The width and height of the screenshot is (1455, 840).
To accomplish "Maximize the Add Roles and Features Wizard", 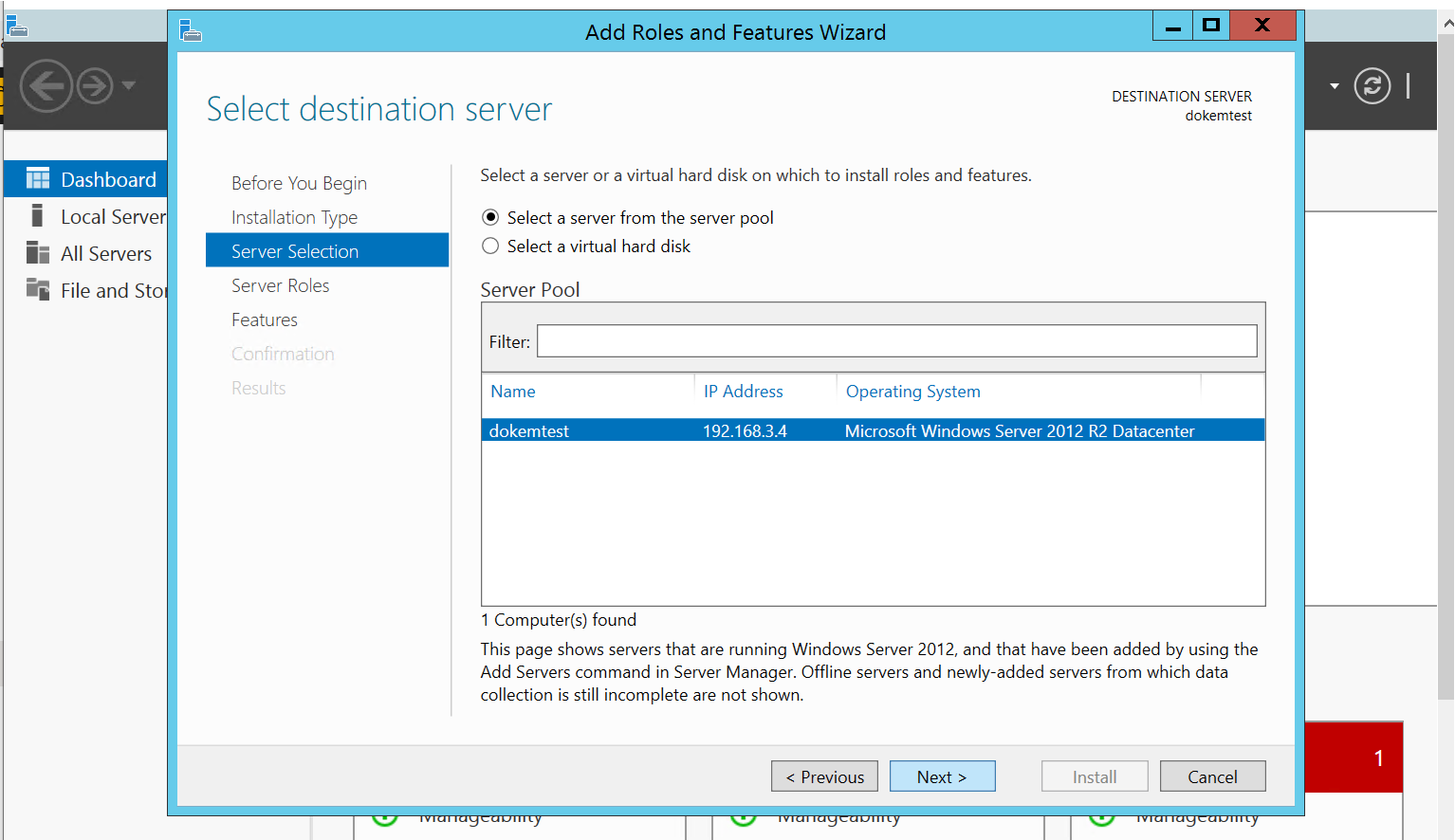I will tap(1210, 26).
